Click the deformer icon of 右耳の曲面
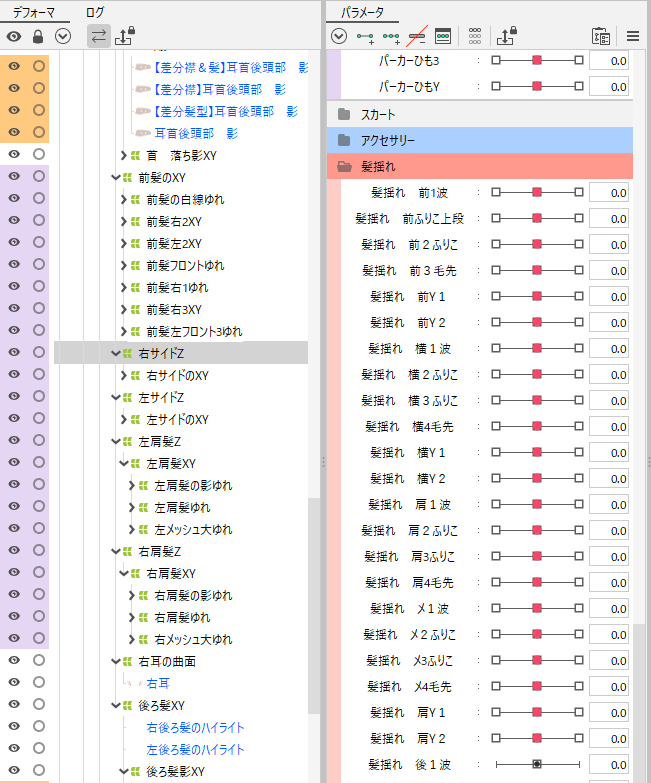This screenshot has width=651, height=783. coord(127,662)
